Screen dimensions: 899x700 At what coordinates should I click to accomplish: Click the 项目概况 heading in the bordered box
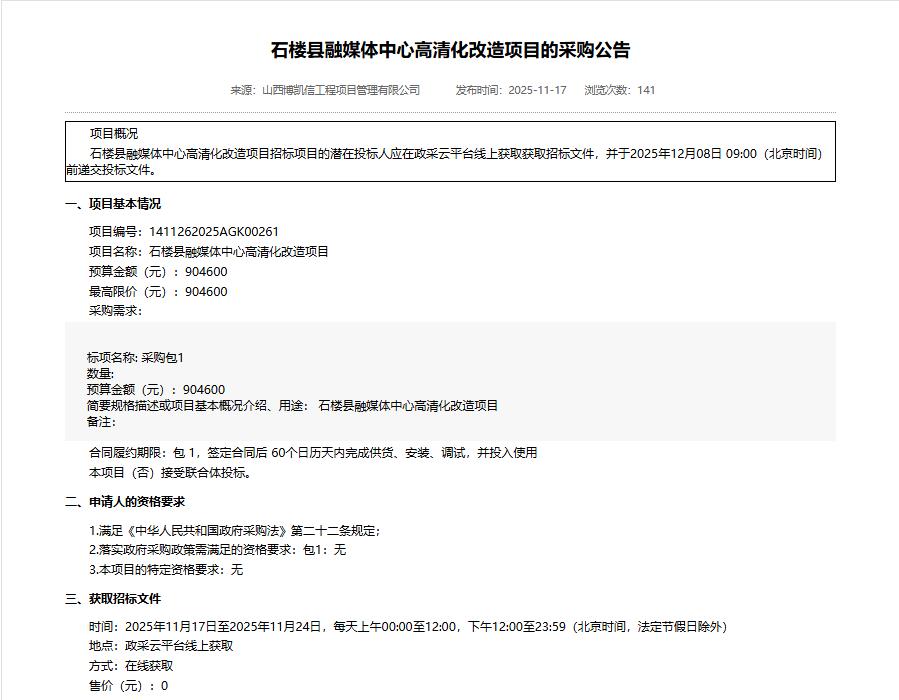click(x=114, y=134)
